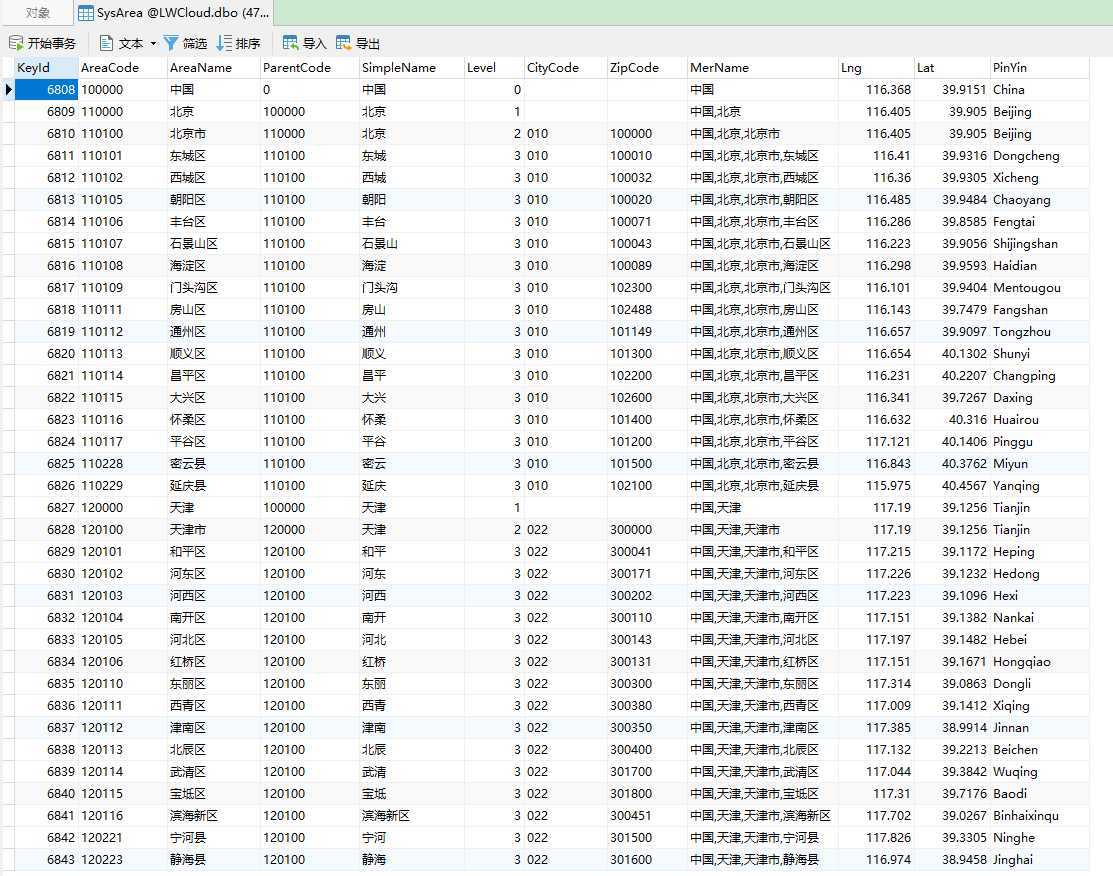
Task: Select the AreaName cell 密云县
Action: click(x=213, y=464)
